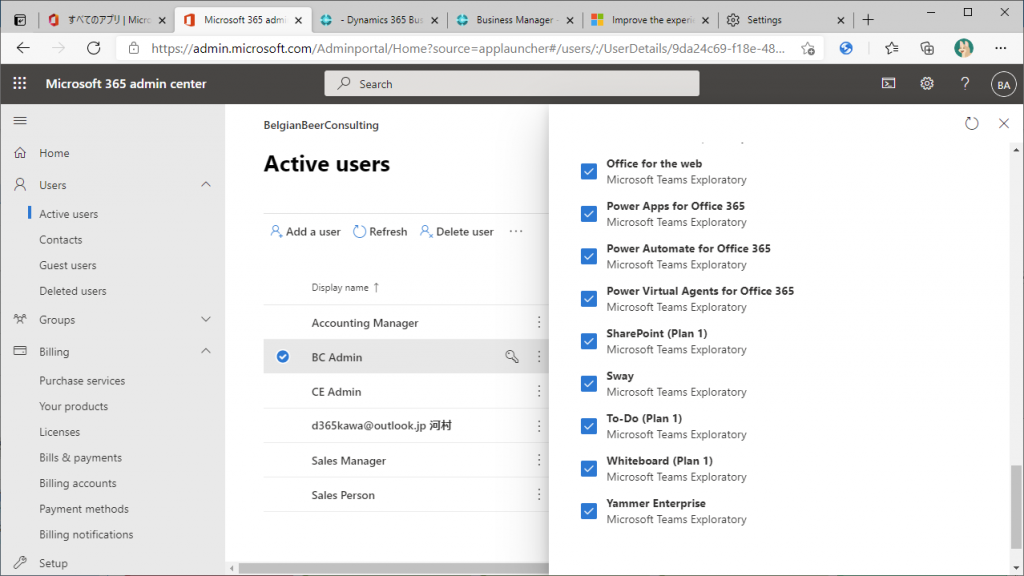Open the Accounting Manager user
This screenshot has width=1024, height=576.
pos(365,323)
